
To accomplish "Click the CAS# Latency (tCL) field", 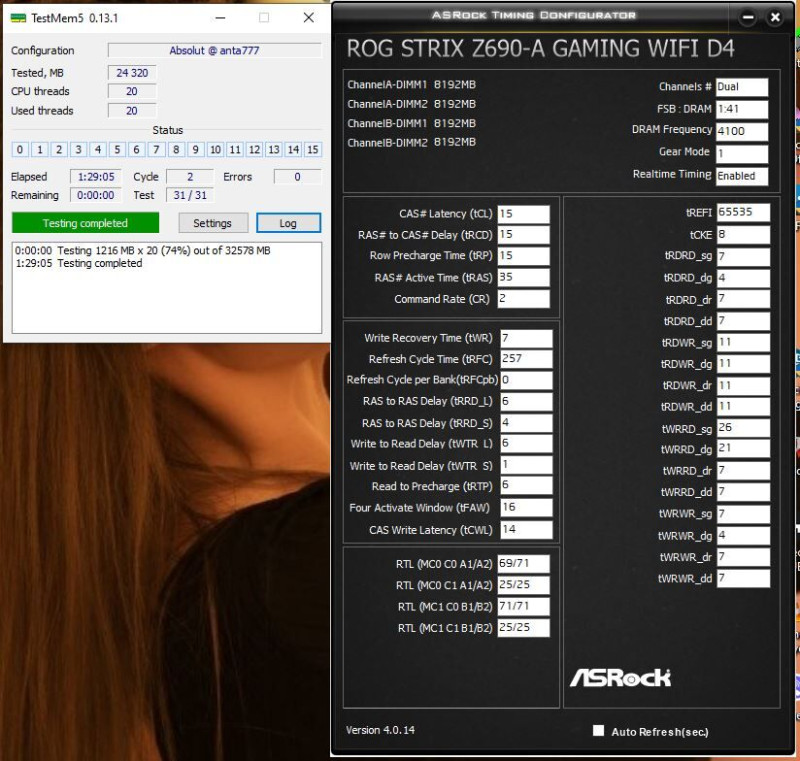I will pyautogui.click(x=523, y=214).
